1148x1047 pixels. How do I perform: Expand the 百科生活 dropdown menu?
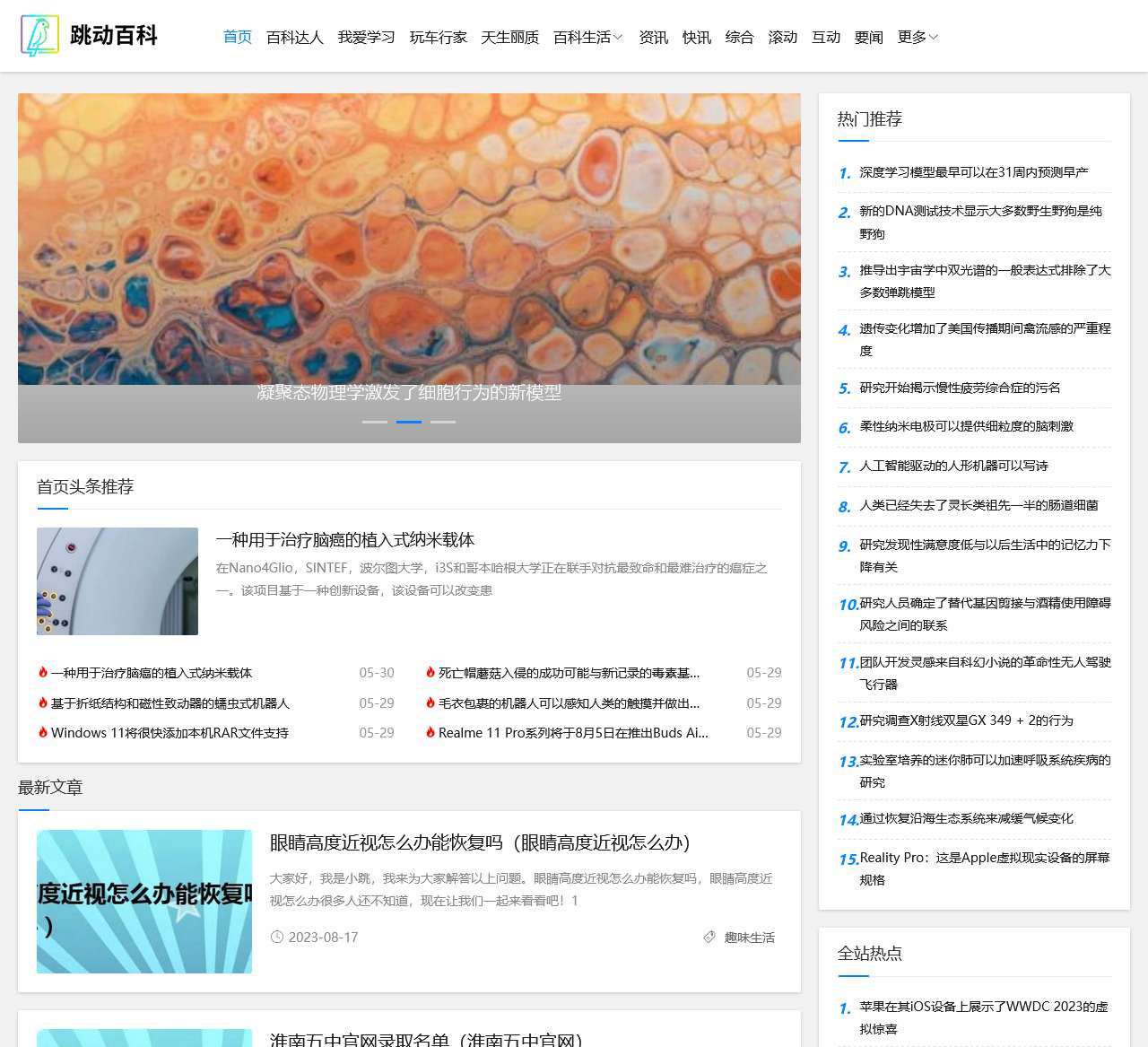587,37
